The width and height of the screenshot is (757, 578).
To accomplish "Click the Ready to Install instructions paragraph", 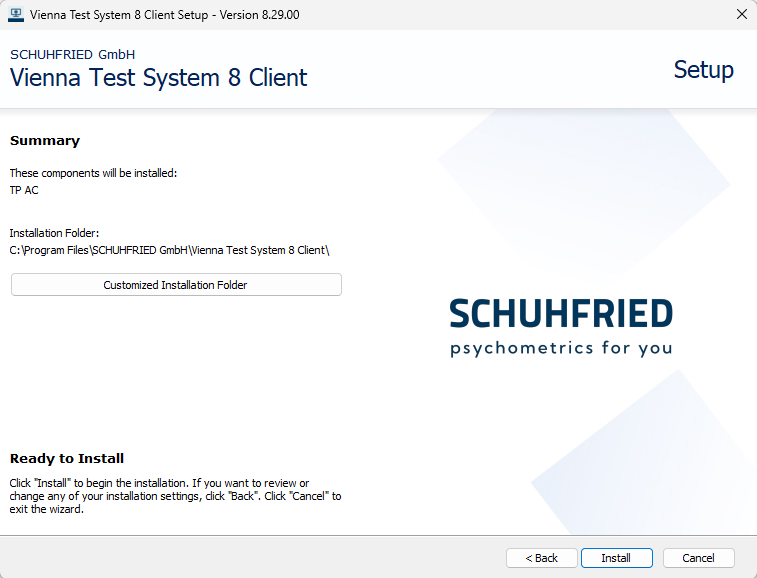I will 175,496.
